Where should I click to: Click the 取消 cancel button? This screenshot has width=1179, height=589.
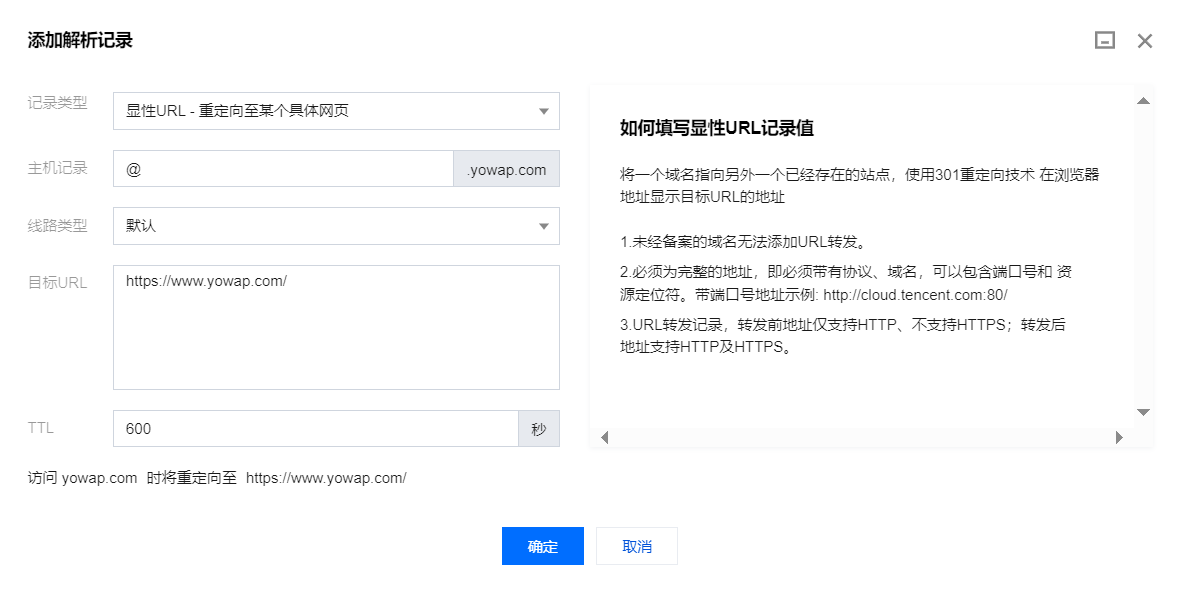[636, 546]
